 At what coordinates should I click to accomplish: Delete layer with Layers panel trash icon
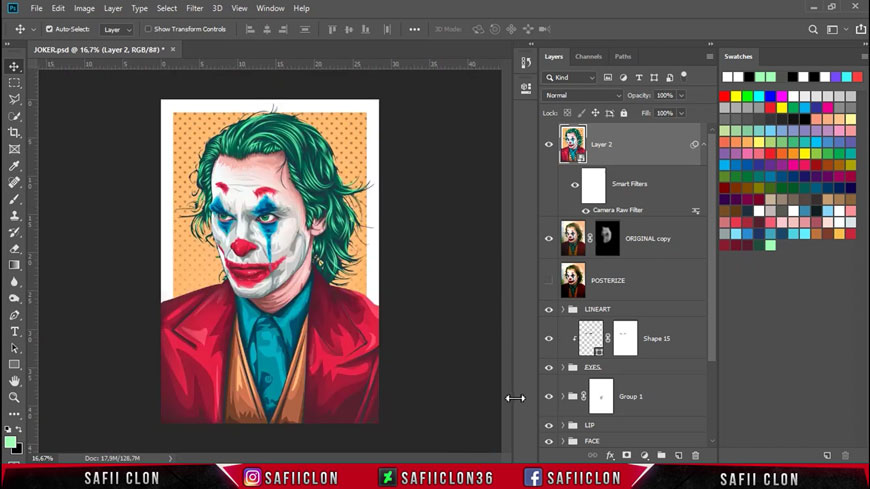696,455
